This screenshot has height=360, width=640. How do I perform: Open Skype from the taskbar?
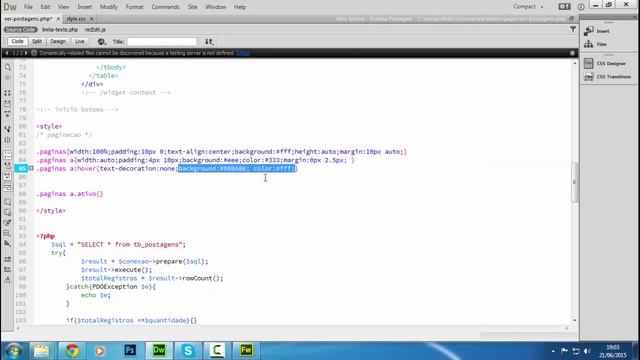[x=188, y=351]
